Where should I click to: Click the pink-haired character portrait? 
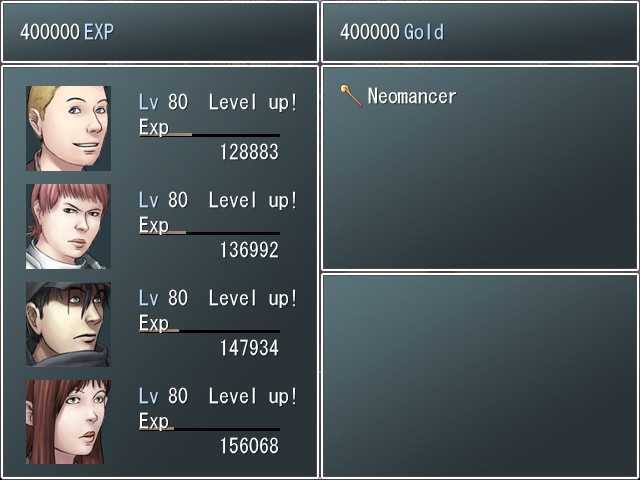click(68, 226)
